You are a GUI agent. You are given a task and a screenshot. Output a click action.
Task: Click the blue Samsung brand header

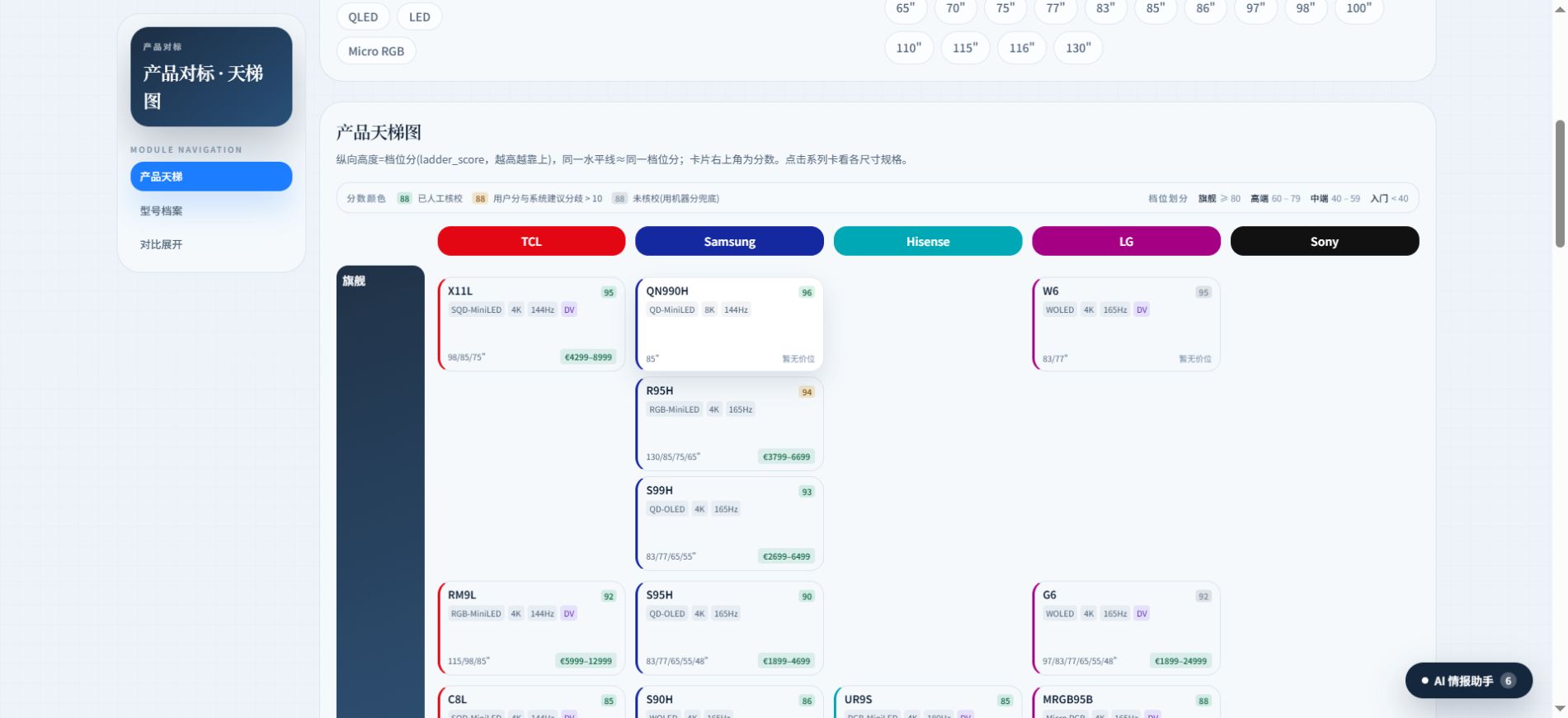pos(729,241)
